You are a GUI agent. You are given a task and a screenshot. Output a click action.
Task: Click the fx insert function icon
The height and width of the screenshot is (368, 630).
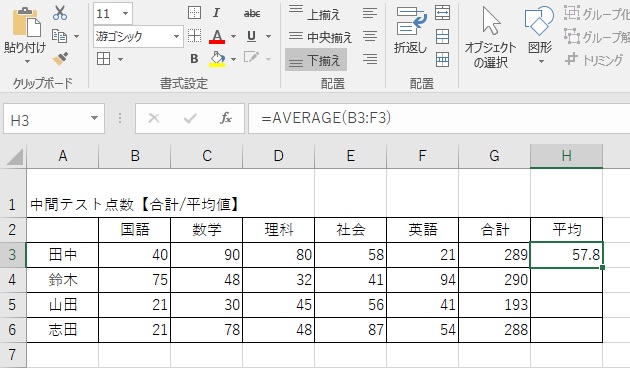[x=226, y=118]
